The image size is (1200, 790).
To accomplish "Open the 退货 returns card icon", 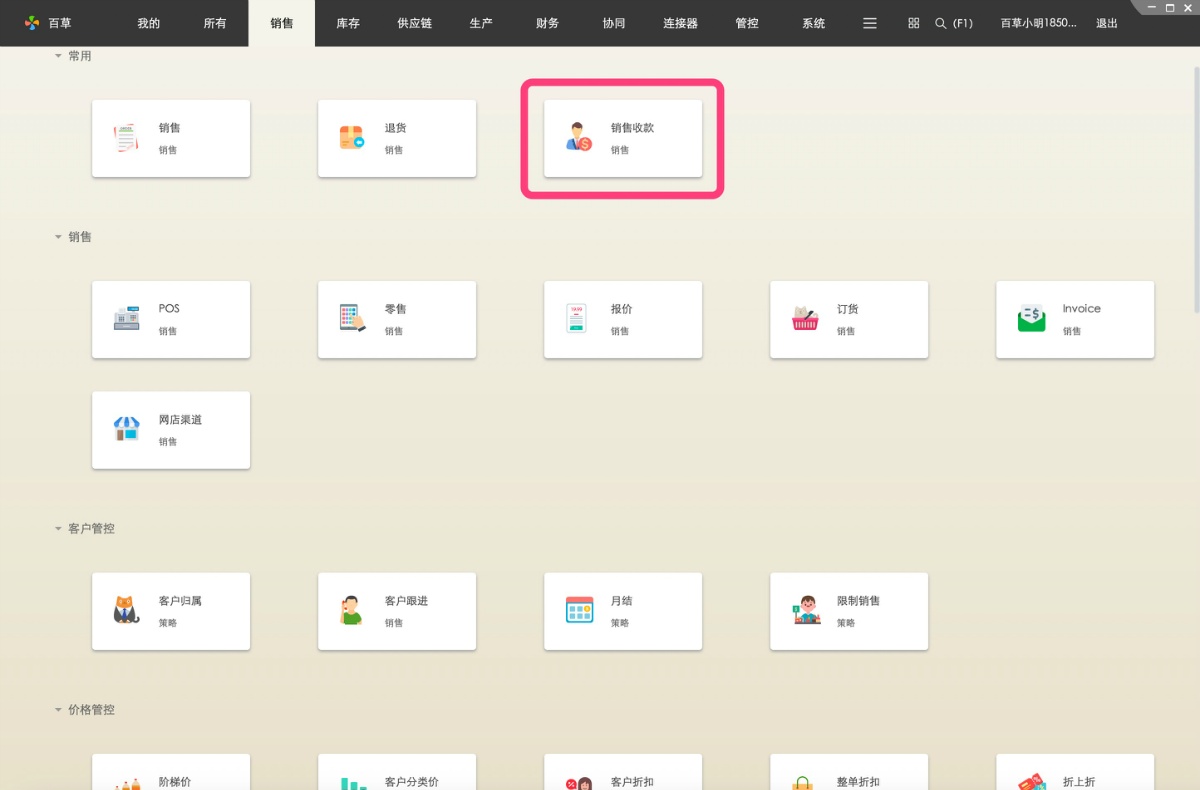I will coord(352,138).
